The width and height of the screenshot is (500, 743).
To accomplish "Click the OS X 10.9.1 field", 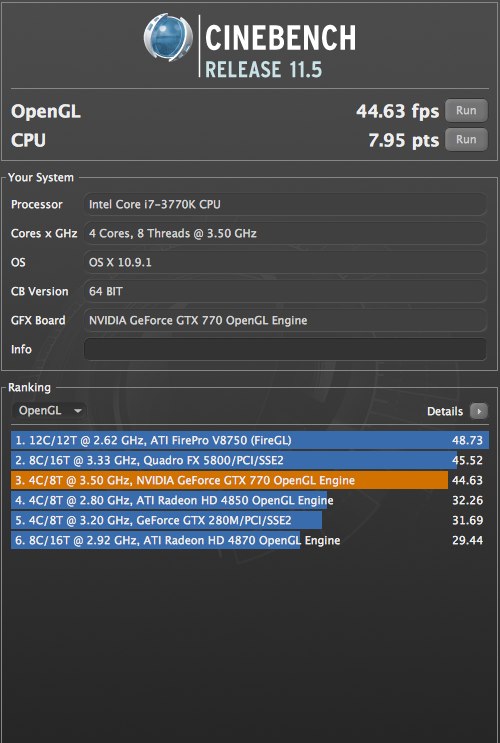I will pyautogui.click(x=285, y=262).
